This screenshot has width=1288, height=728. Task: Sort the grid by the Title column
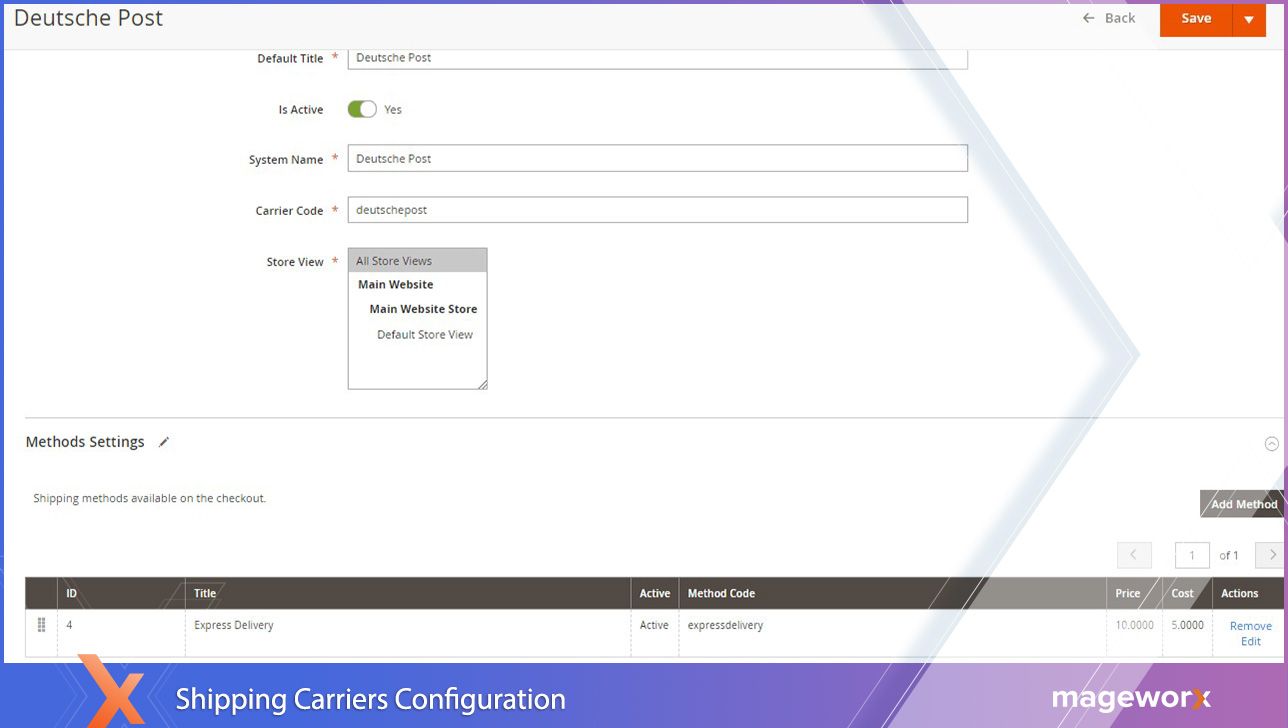pyautogui.click(x=204, y=592)
